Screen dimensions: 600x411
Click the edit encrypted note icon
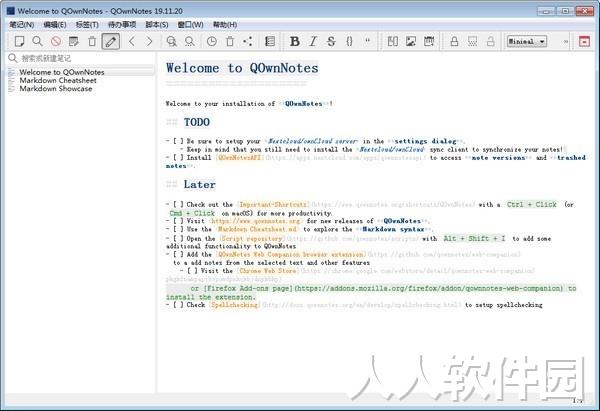[x=473, y=41]
